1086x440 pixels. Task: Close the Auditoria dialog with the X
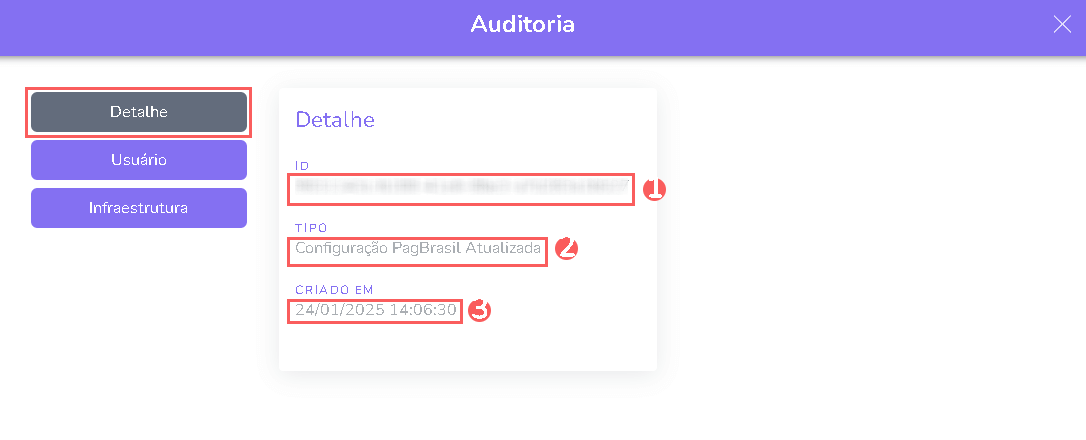click(1062, 25)
